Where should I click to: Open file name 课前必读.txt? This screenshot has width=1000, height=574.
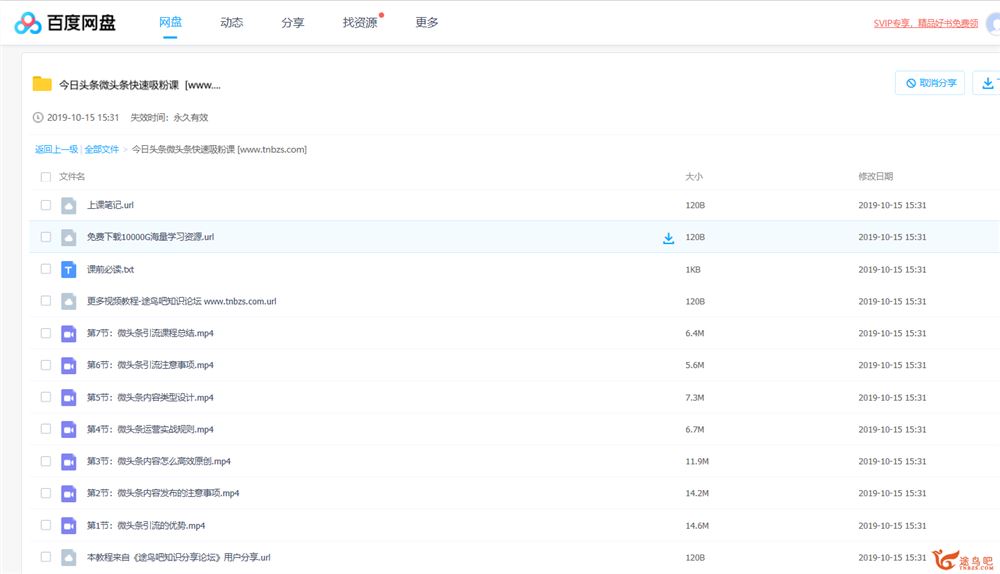[x=110, y=270]
